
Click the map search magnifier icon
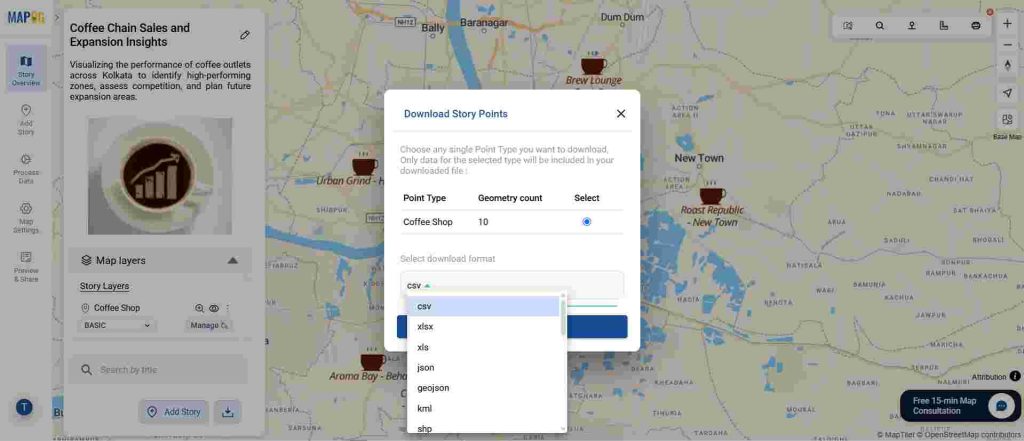coord(880,26)
